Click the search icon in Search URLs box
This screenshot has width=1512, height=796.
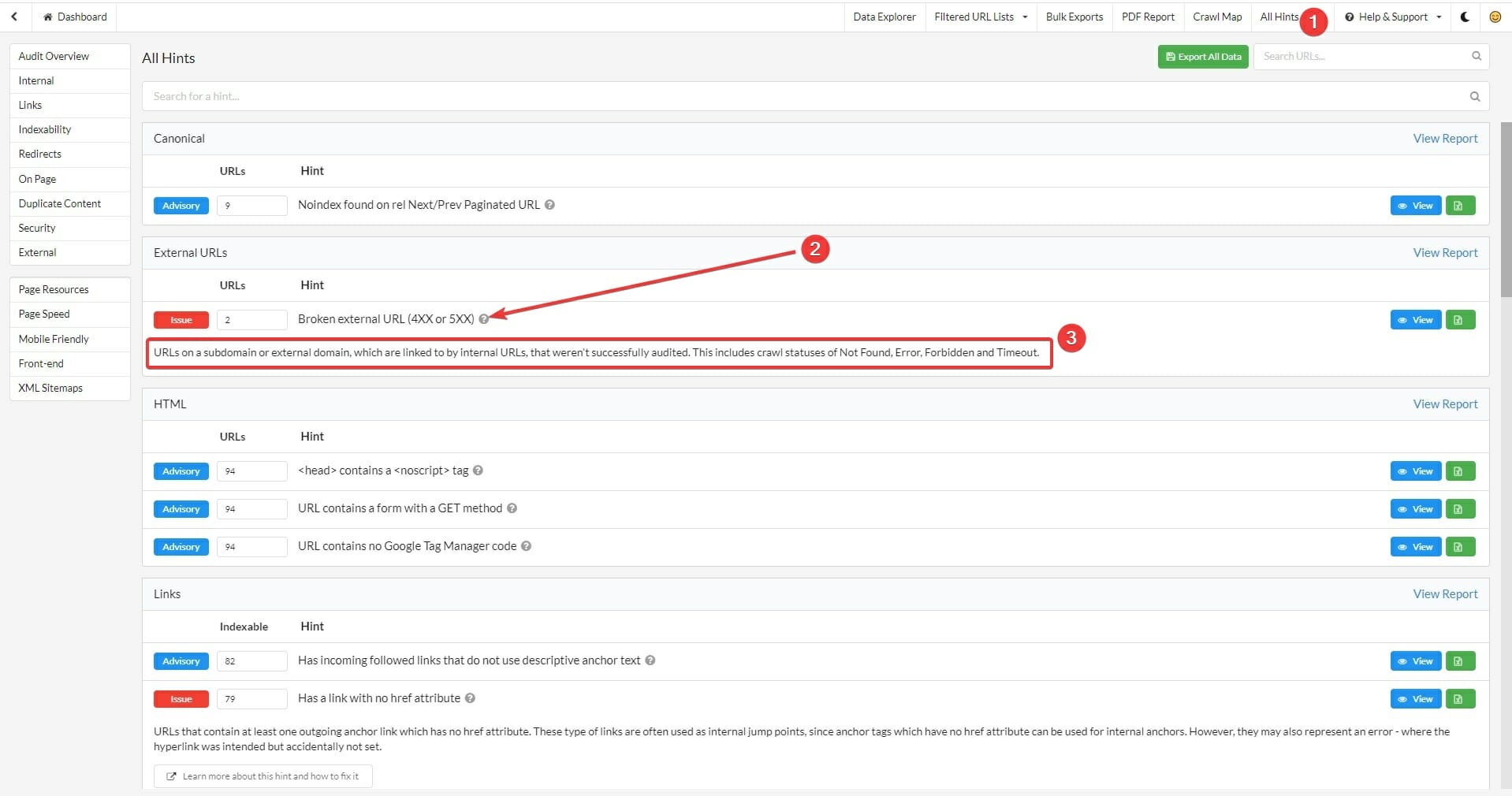click(1477, 56)
